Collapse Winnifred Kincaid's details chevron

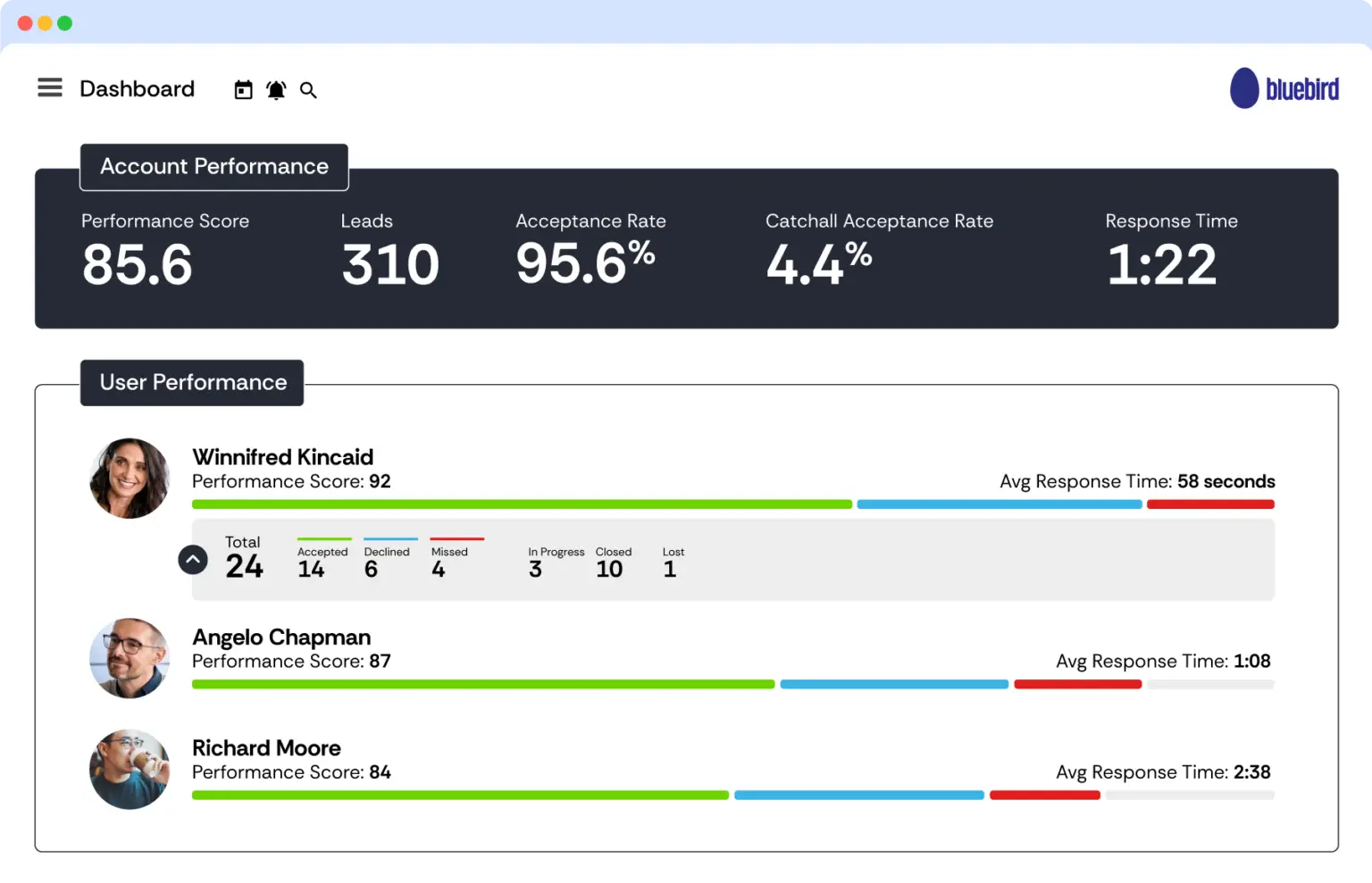click(193, 560)
